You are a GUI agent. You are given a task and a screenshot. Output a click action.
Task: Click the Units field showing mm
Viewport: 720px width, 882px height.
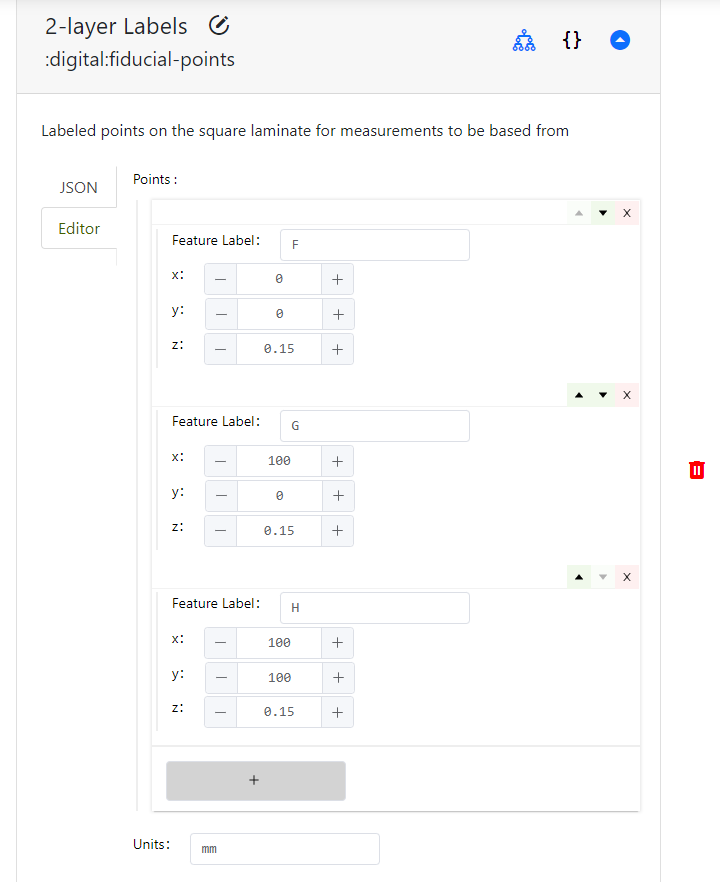tap(285, 849)
